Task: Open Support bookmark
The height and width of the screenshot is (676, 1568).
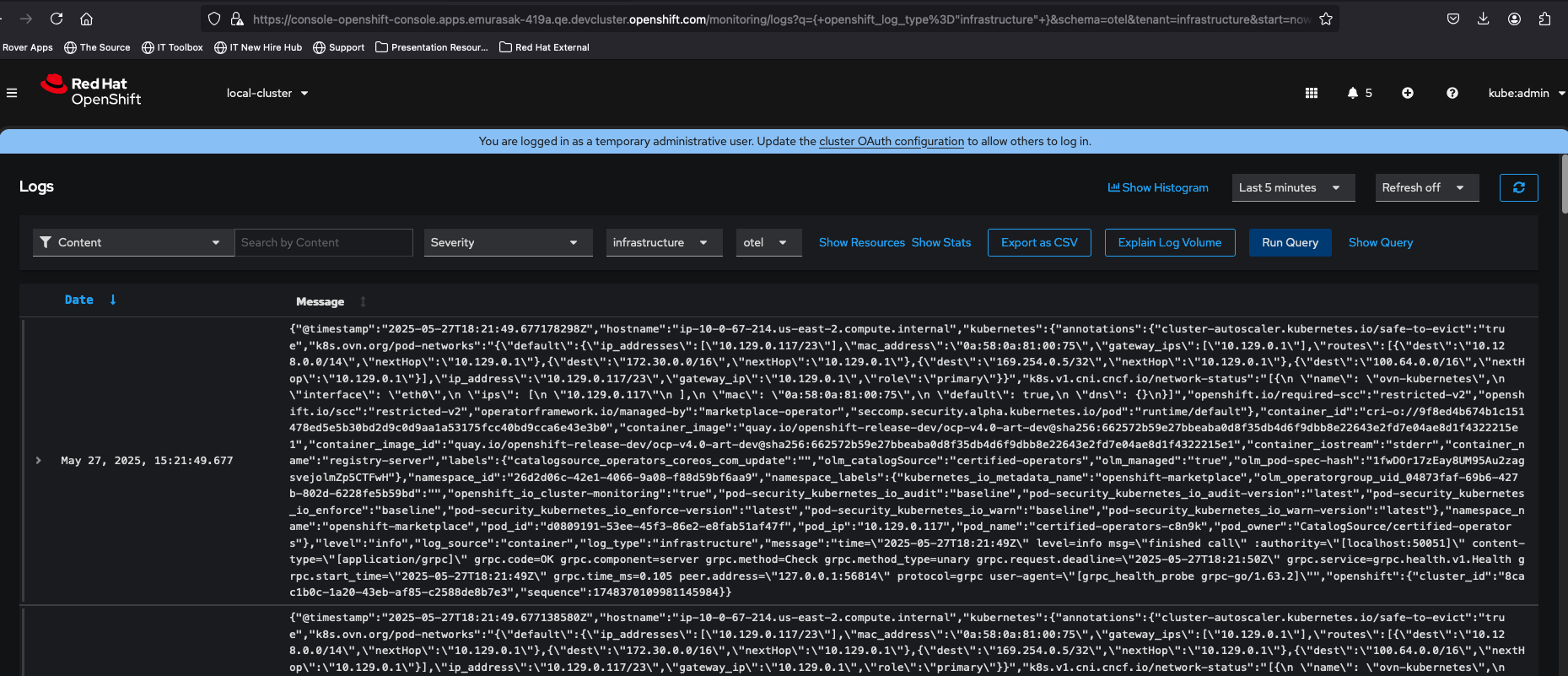Action: point(338,47)
